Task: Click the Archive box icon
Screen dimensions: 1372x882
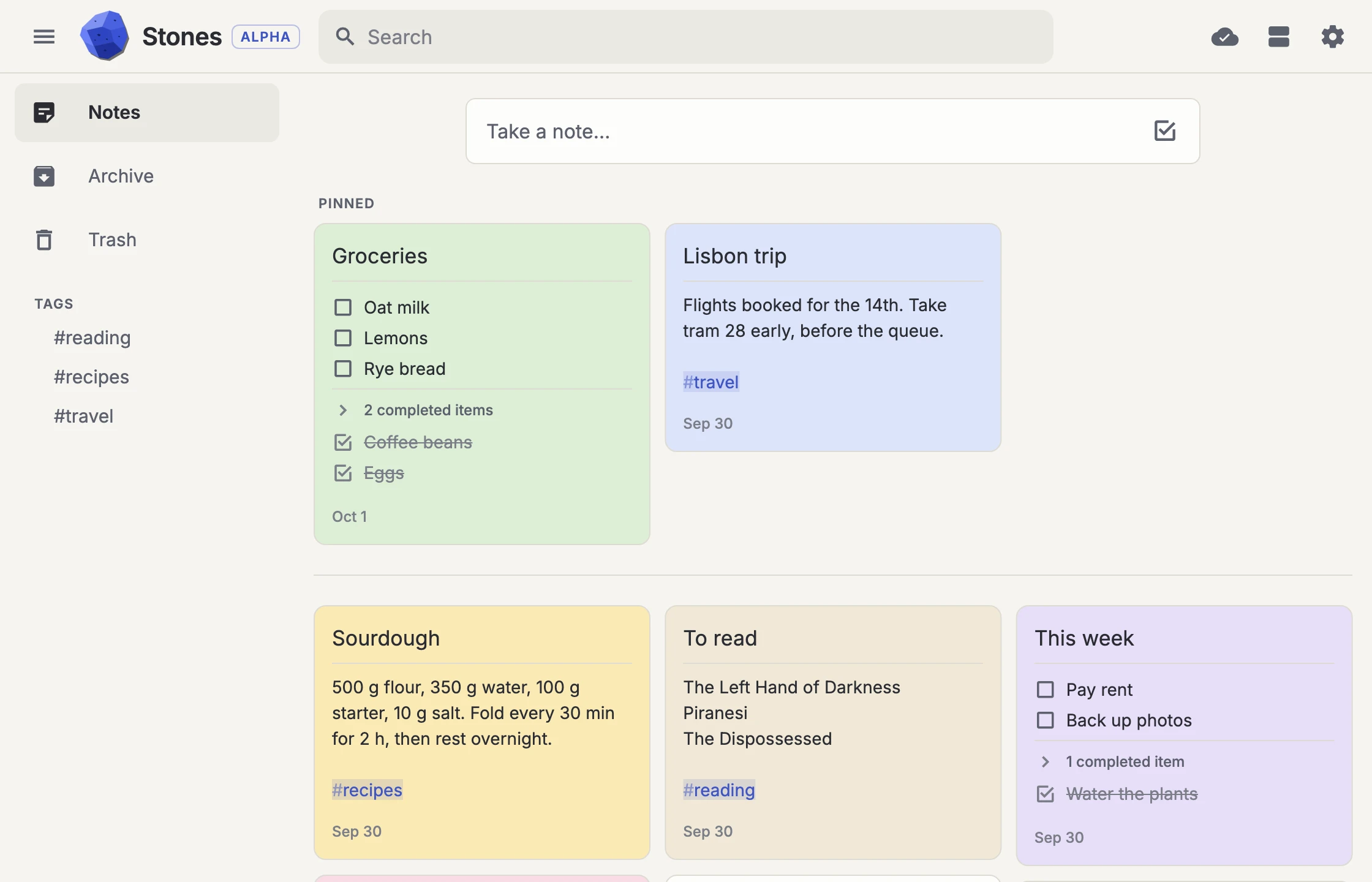Action: pyautogui.click(x=44, y=176)
